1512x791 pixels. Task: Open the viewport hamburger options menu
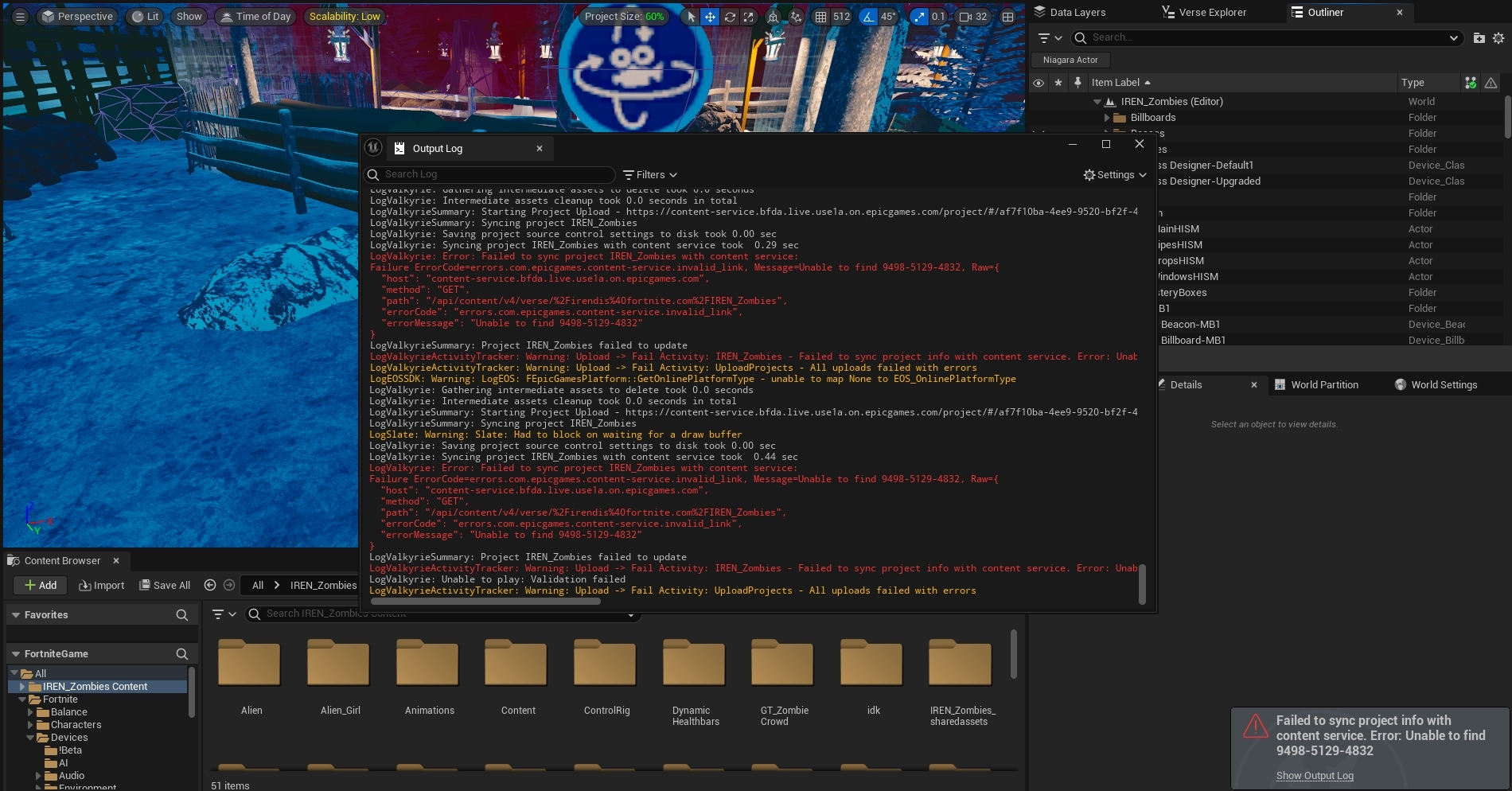[x=20, y=17]
